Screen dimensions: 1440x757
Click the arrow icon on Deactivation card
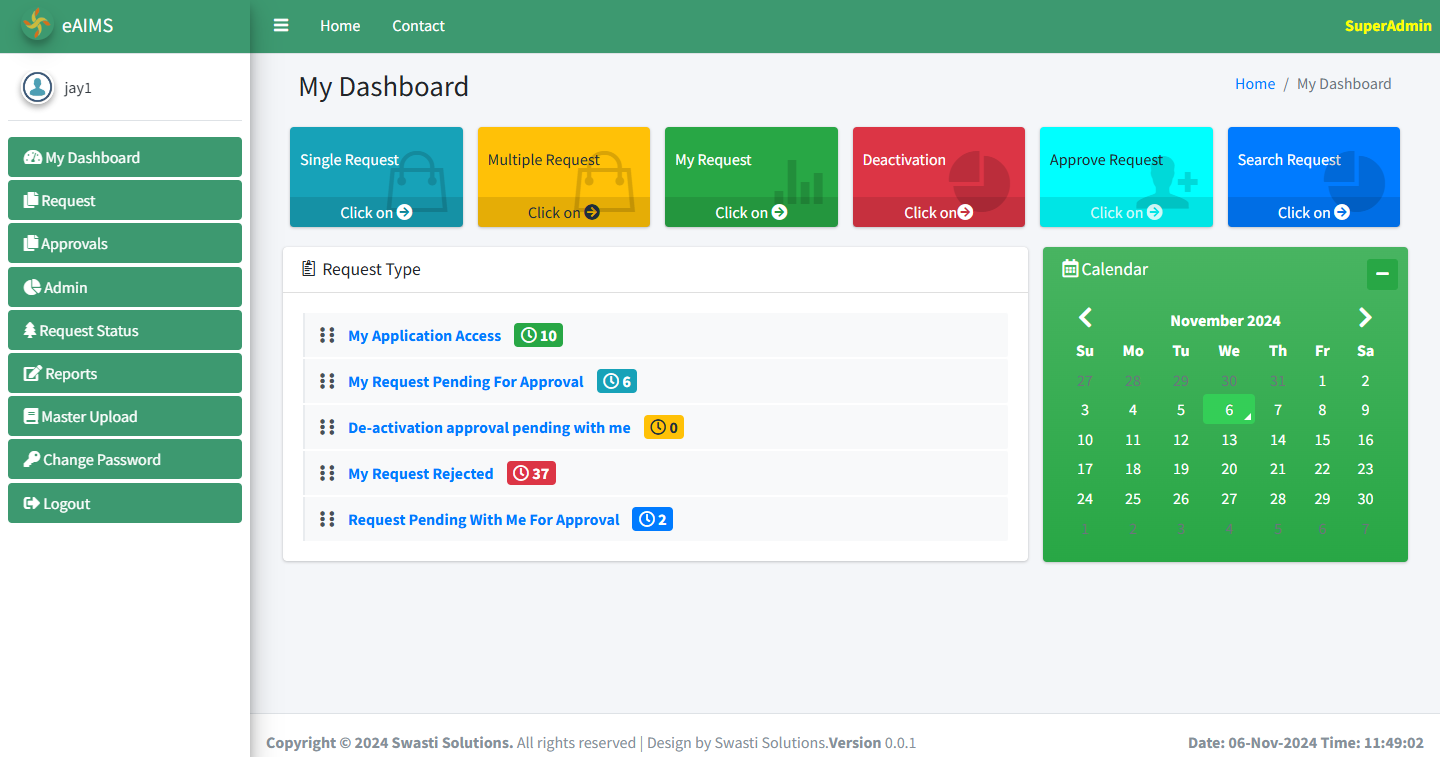965,212
